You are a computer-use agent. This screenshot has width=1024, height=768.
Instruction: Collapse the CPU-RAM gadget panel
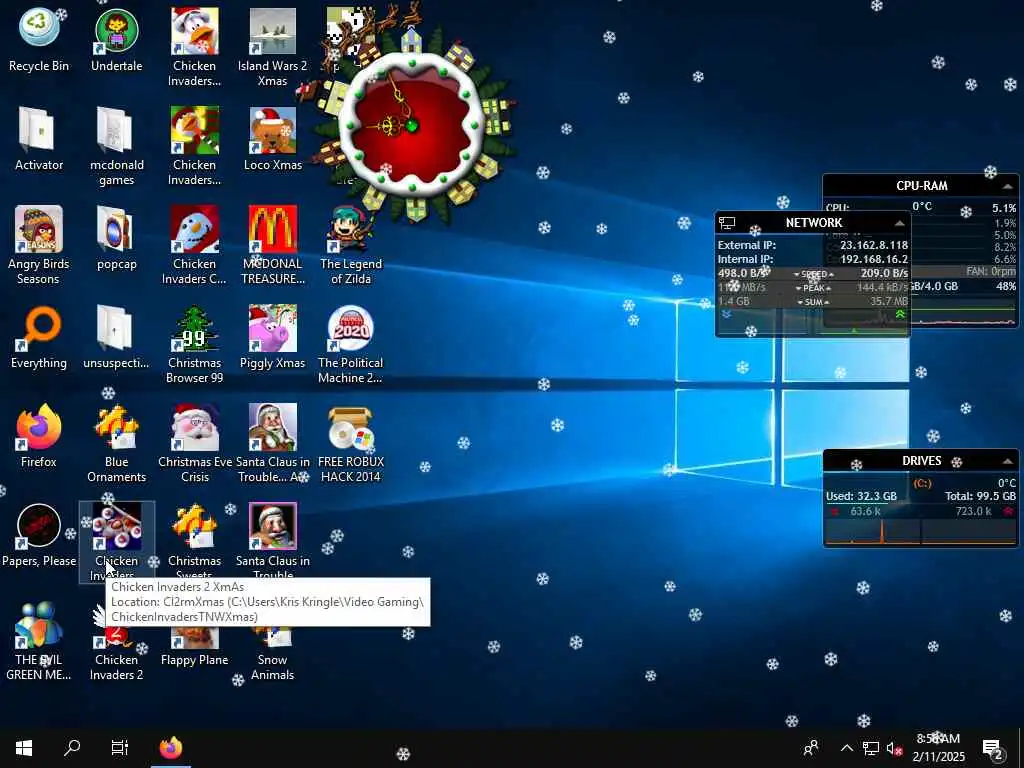coord(1007,187)
